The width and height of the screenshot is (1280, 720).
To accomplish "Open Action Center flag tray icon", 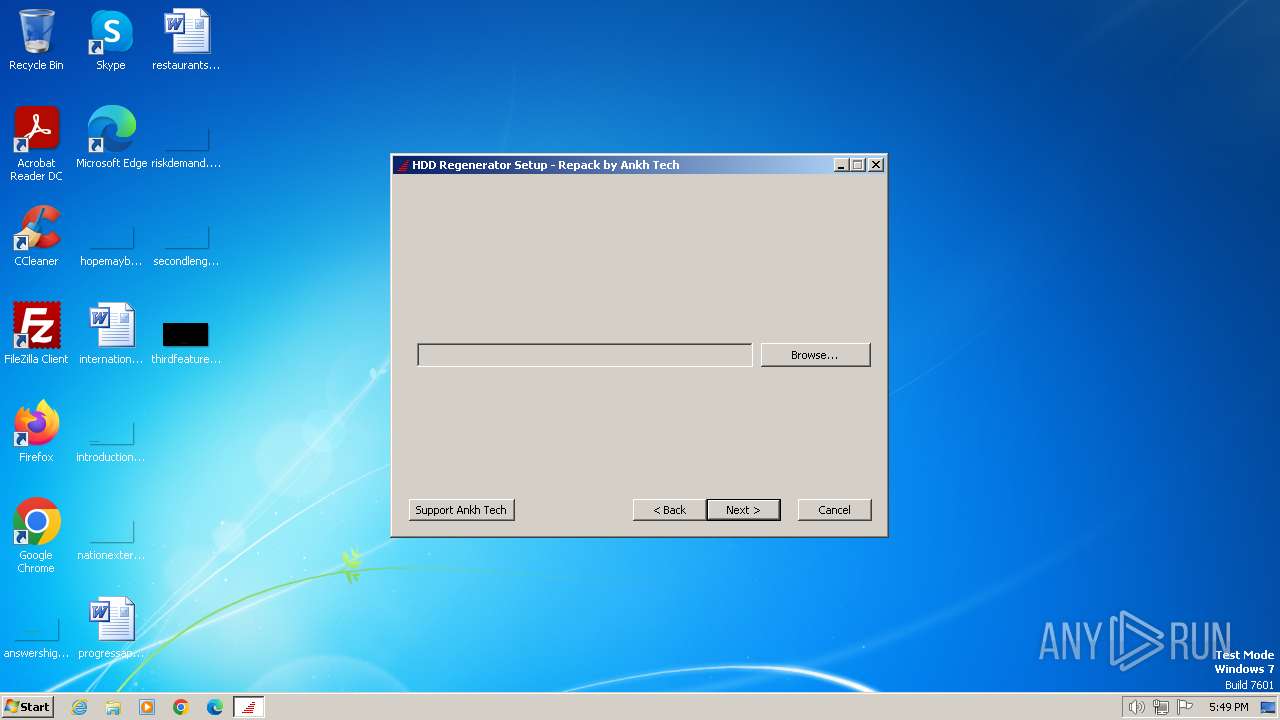I will [x=1185, y=707].
